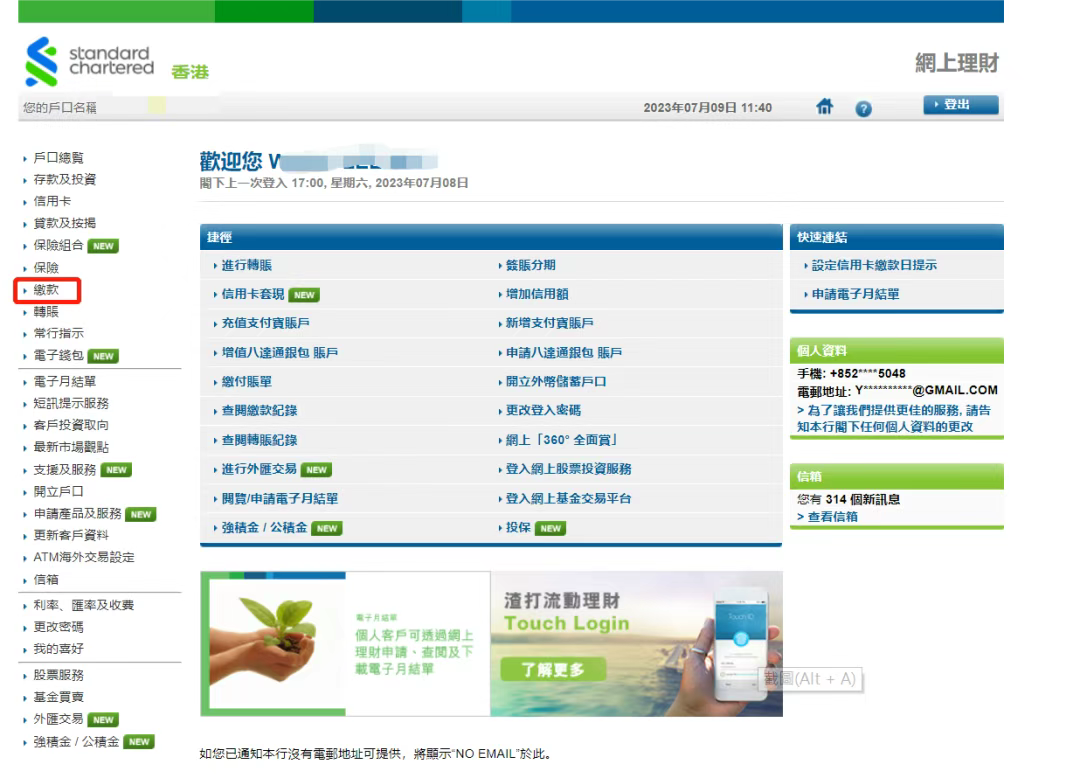Select 轉賬 from sidebar menu

tap(46, 312)
